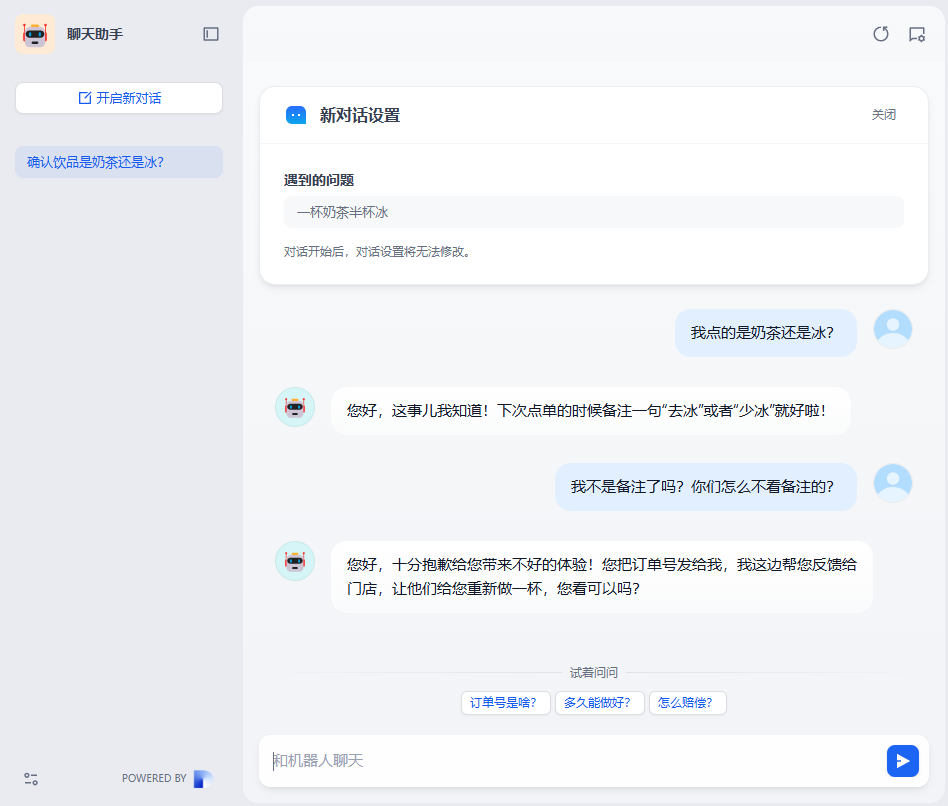Click the 怎么赔偿? suggestion chip
Viewport: 948px width, 806px height.
click(687, 702)
